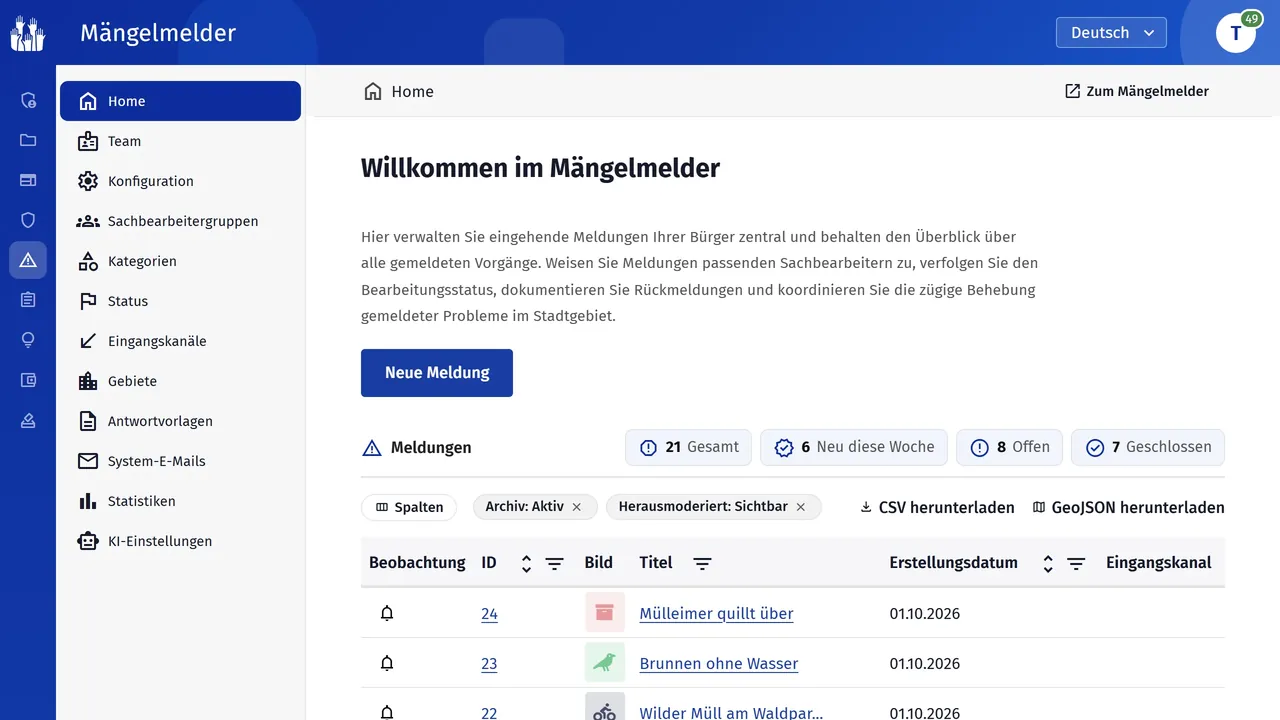Remove the Archiv: Aktiv filter chip
The image size is (1280, 720).
[x=577, y=507]
